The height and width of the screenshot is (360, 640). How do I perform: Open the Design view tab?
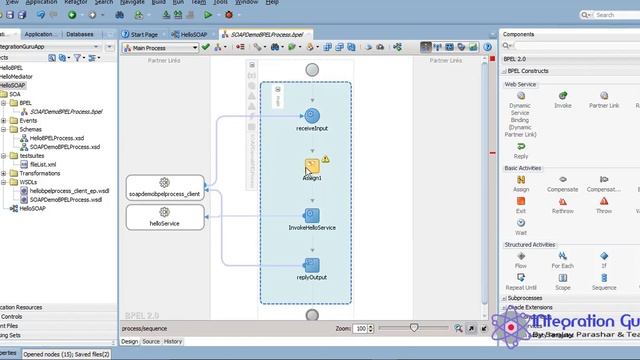click(129, 342)
